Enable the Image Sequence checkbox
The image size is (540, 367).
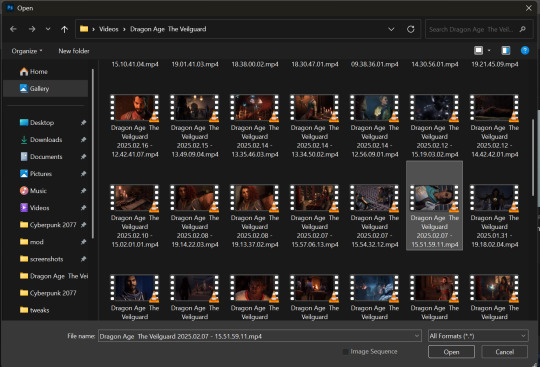pyautogui.click(x=345, y=352)
